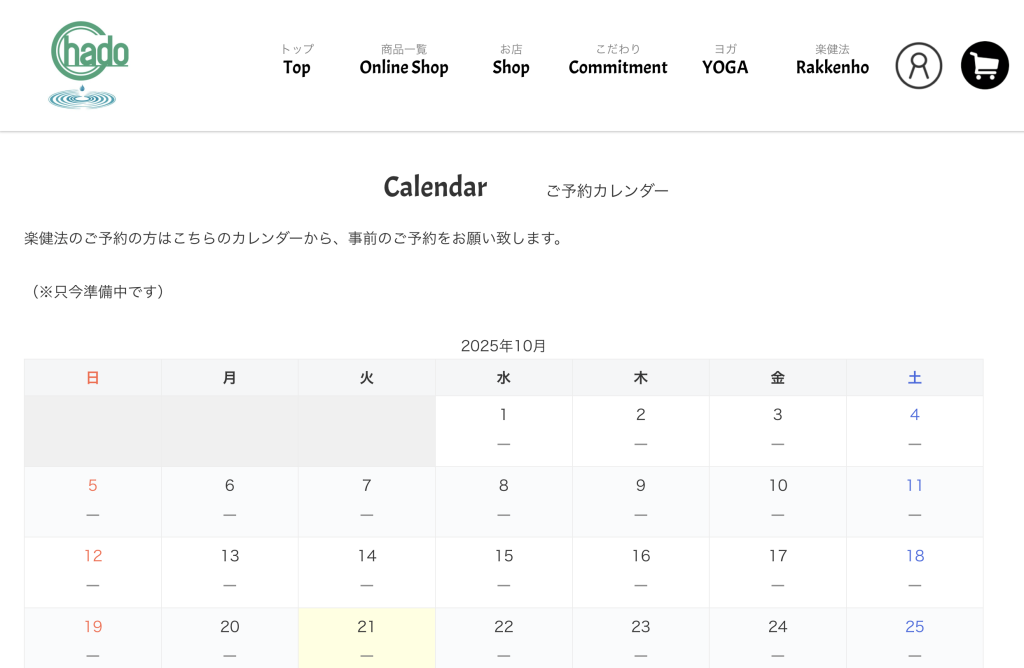Open the user account icon
1024x668 pixels.
coord(918,66)
